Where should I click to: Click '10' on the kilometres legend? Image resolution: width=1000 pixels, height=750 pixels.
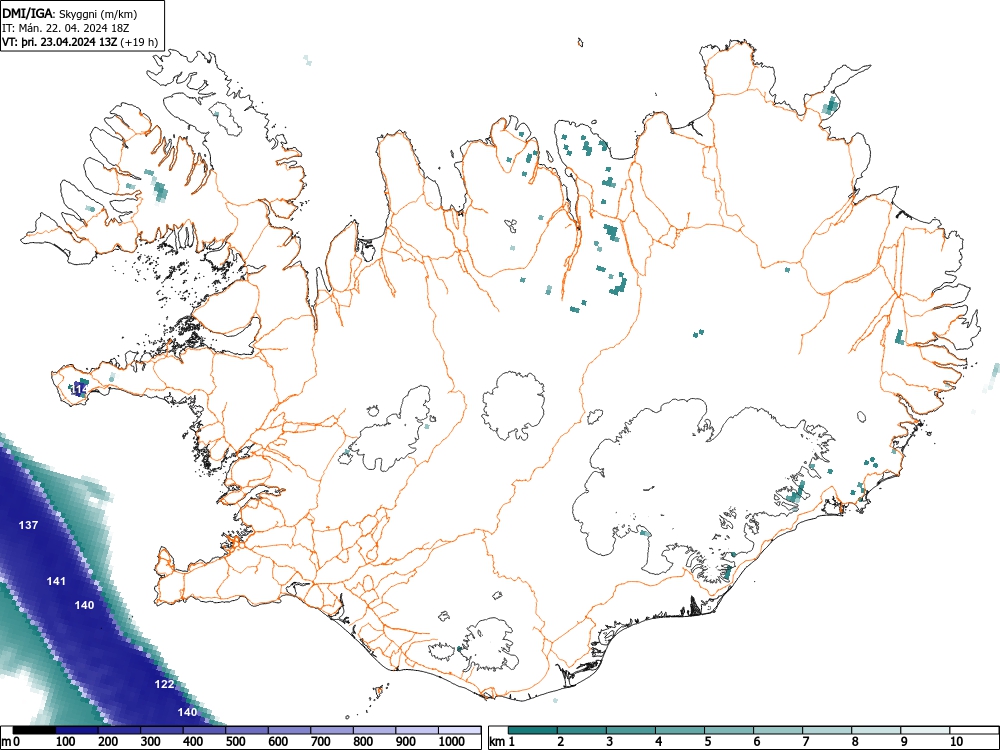click(x=955, y=742)
